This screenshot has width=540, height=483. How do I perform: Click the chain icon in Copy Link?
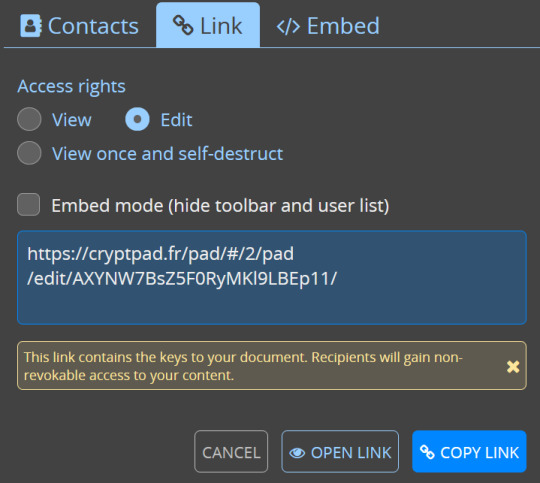pyautogui.click(x=427, y=452)
